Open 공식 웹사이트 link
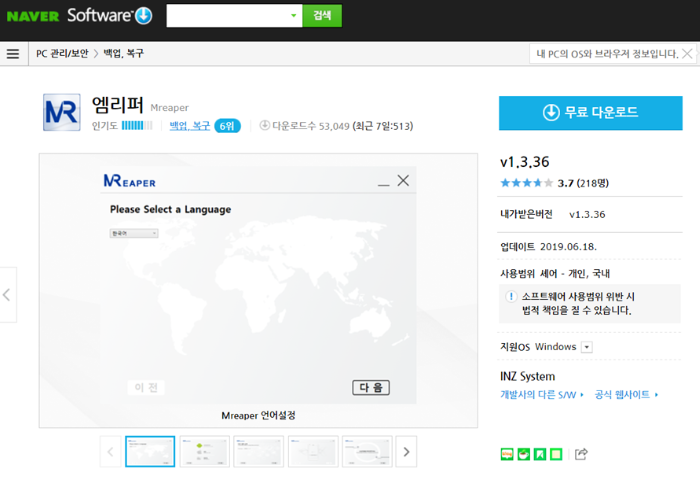700x483 pixels. click(626, 395)
